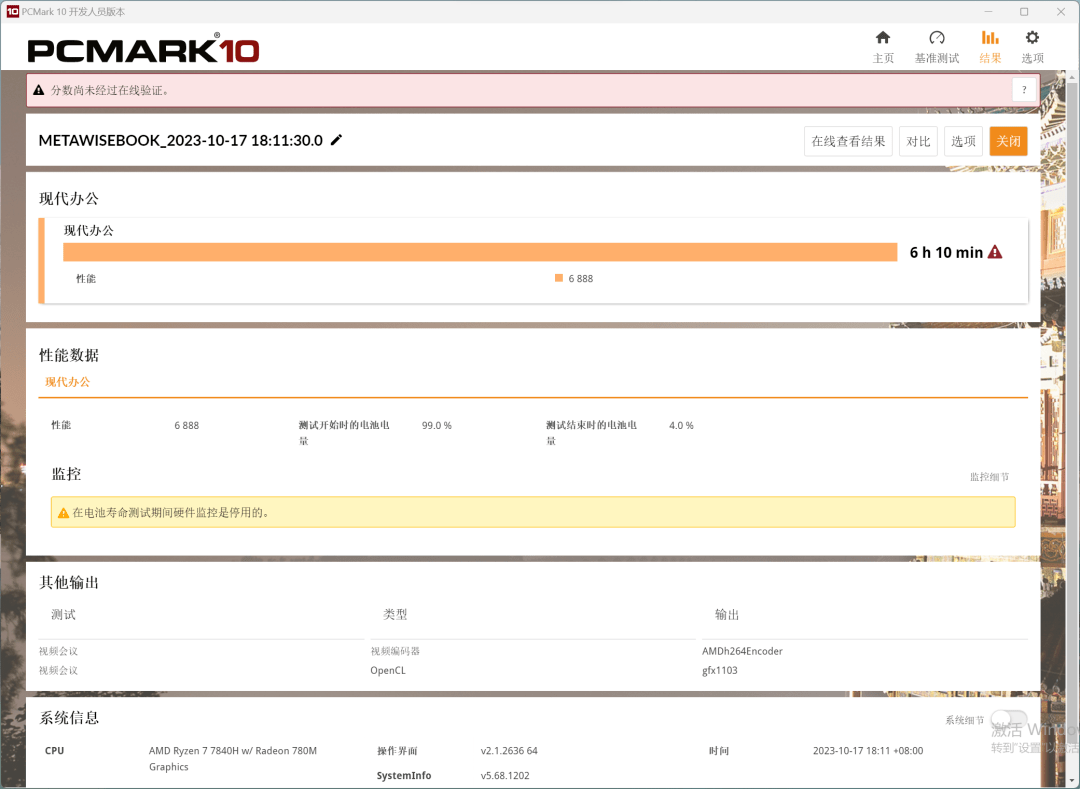Open benchmark tests via the gauge icon
Screen dimensions: 1080x789
tap(936, 39)
